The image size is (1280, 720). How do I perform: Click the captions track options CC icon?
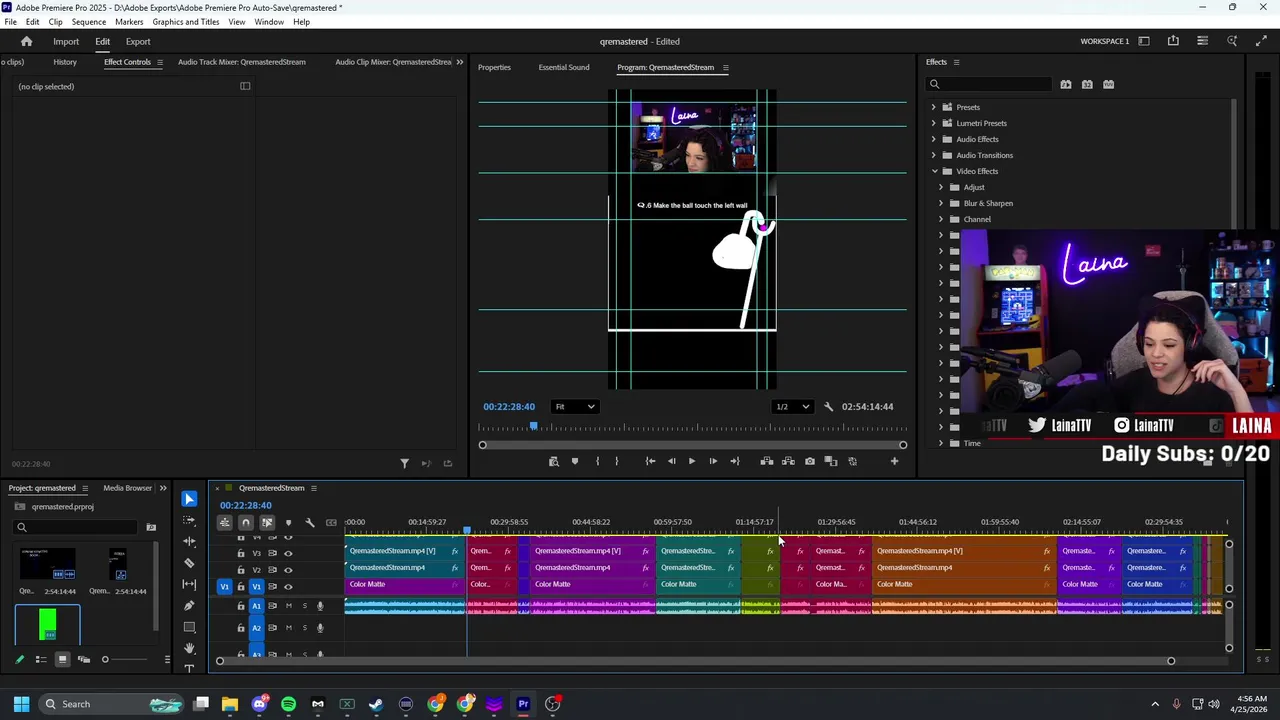click(331, 522)
